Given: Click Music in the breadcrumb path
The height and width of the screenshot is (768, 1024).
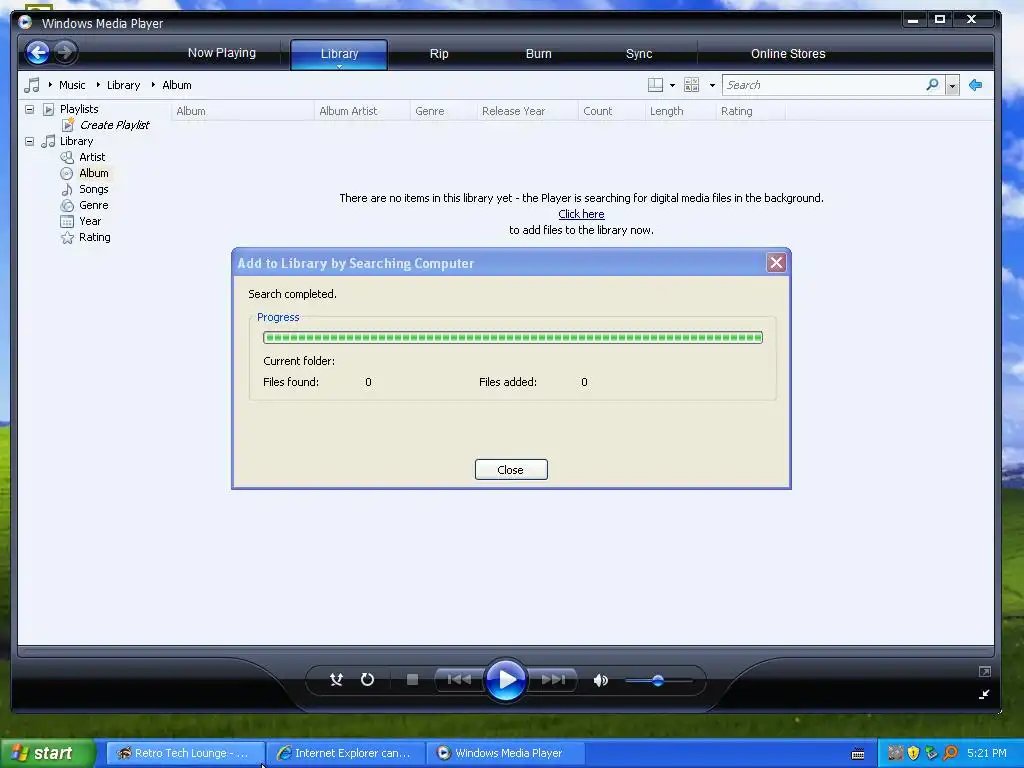Looking at the screenshot, I should point(72,85).
